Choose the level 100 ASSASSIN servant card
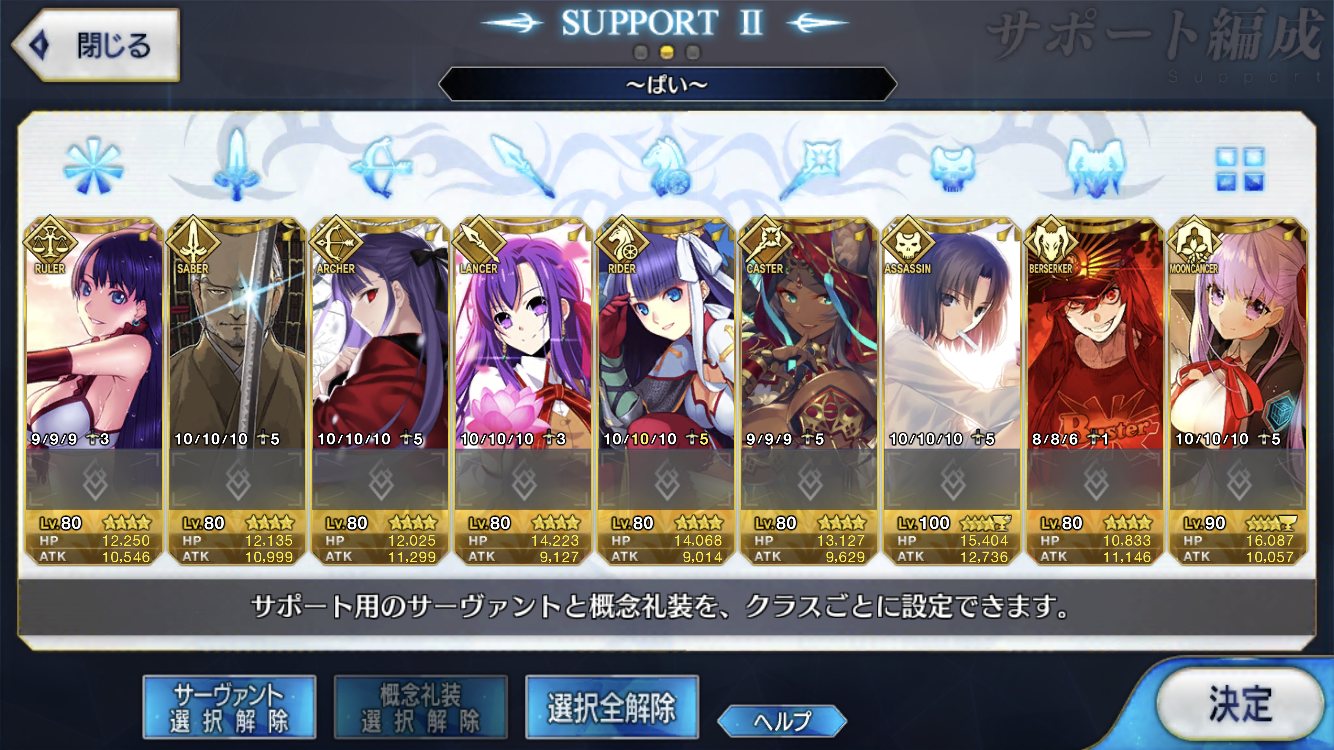The image size is (1334, 750). pyautogui.click(x=951, y=391)
